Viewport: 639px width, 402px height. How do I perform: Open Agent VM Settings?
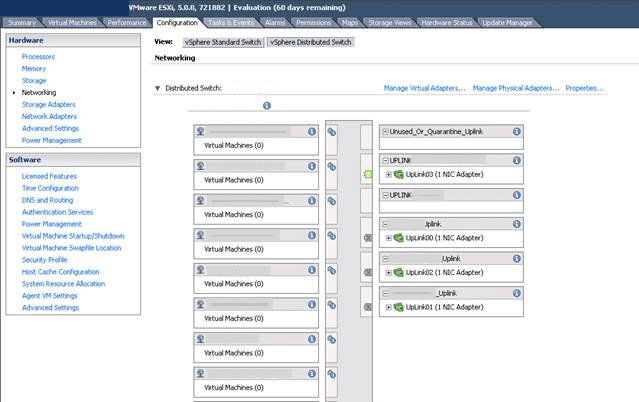(x=49, y=296)
